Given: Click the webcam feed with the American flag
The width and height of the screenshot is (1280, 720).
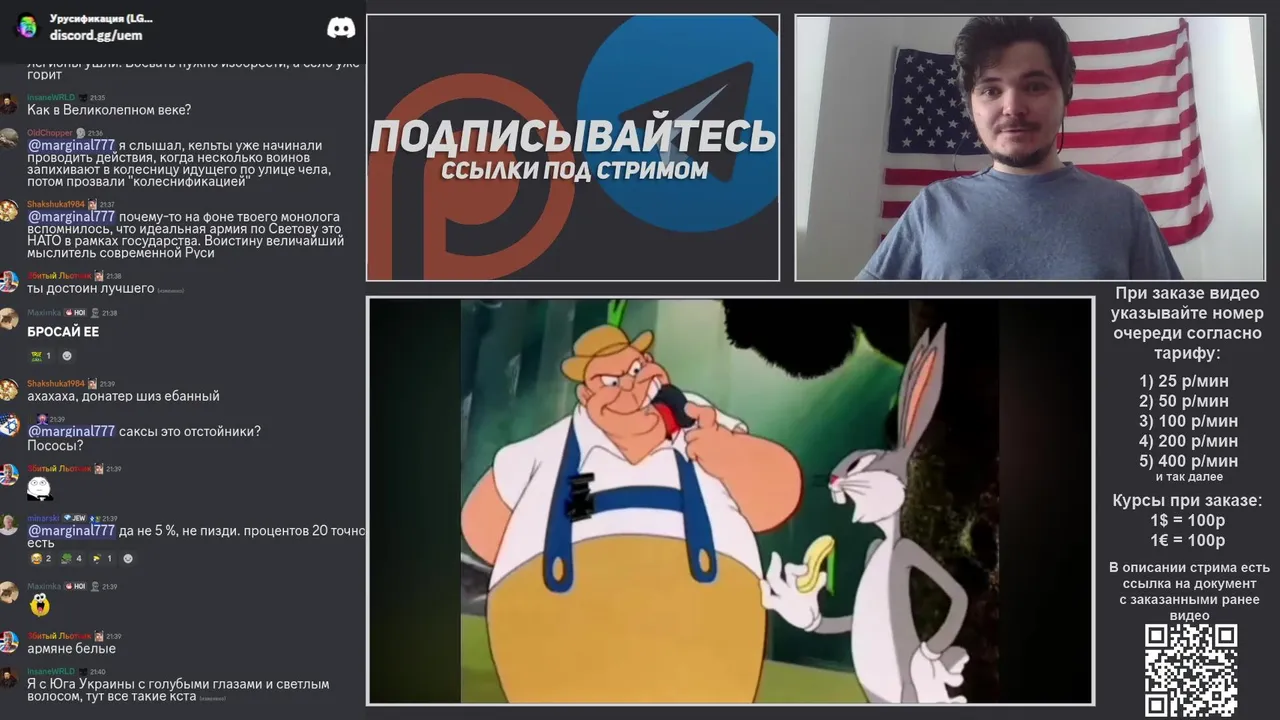Looking at the screenshot, I should point(1029,147).
